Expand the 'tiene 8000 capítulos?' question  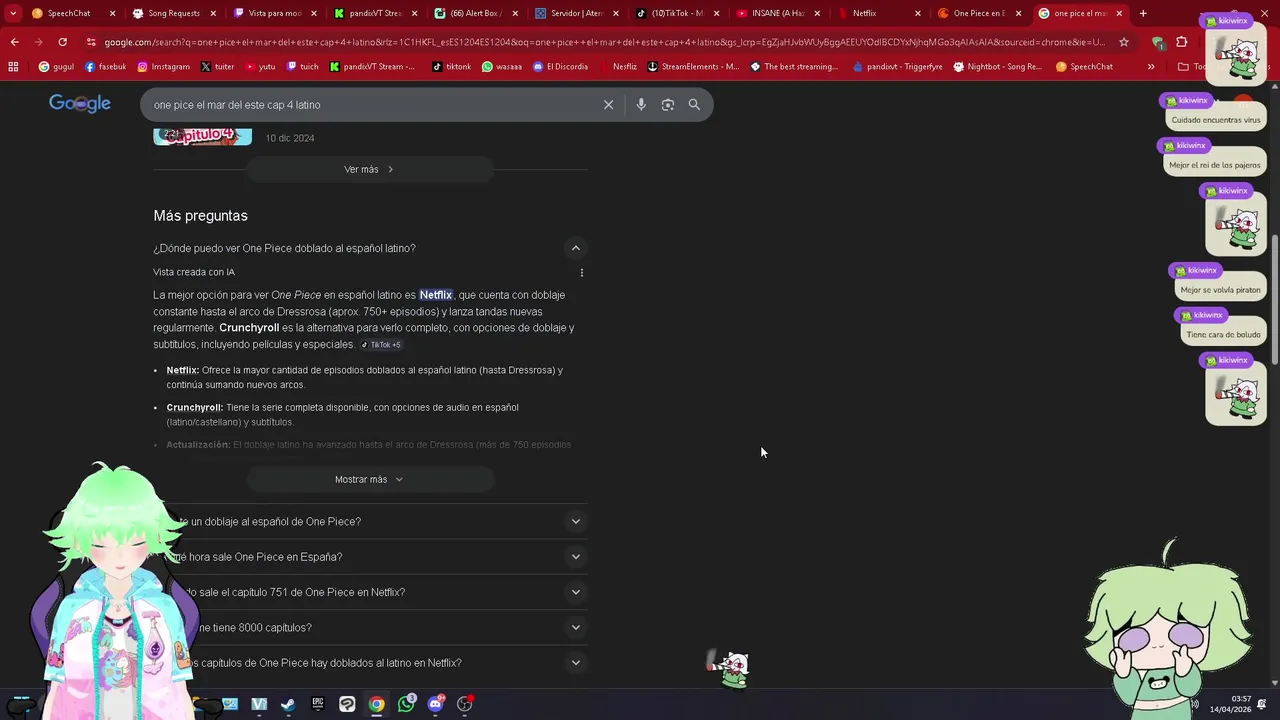coord(575,628)
